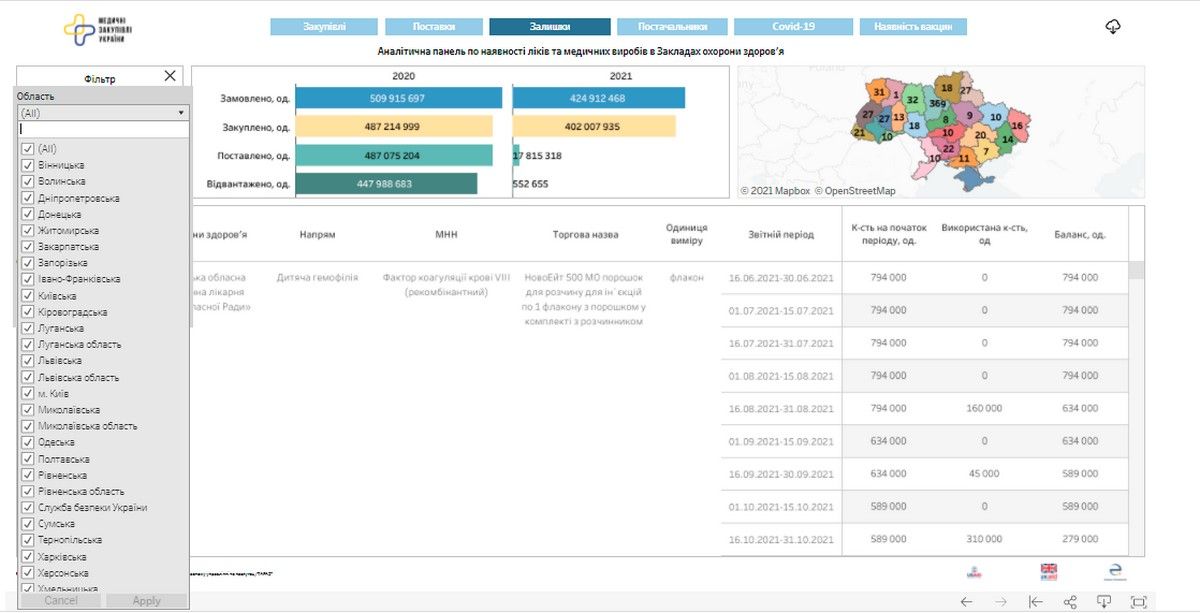Toggle the (All) regions checkbox
Viewport: 1200px width, 613px height.
coord(28,149)
